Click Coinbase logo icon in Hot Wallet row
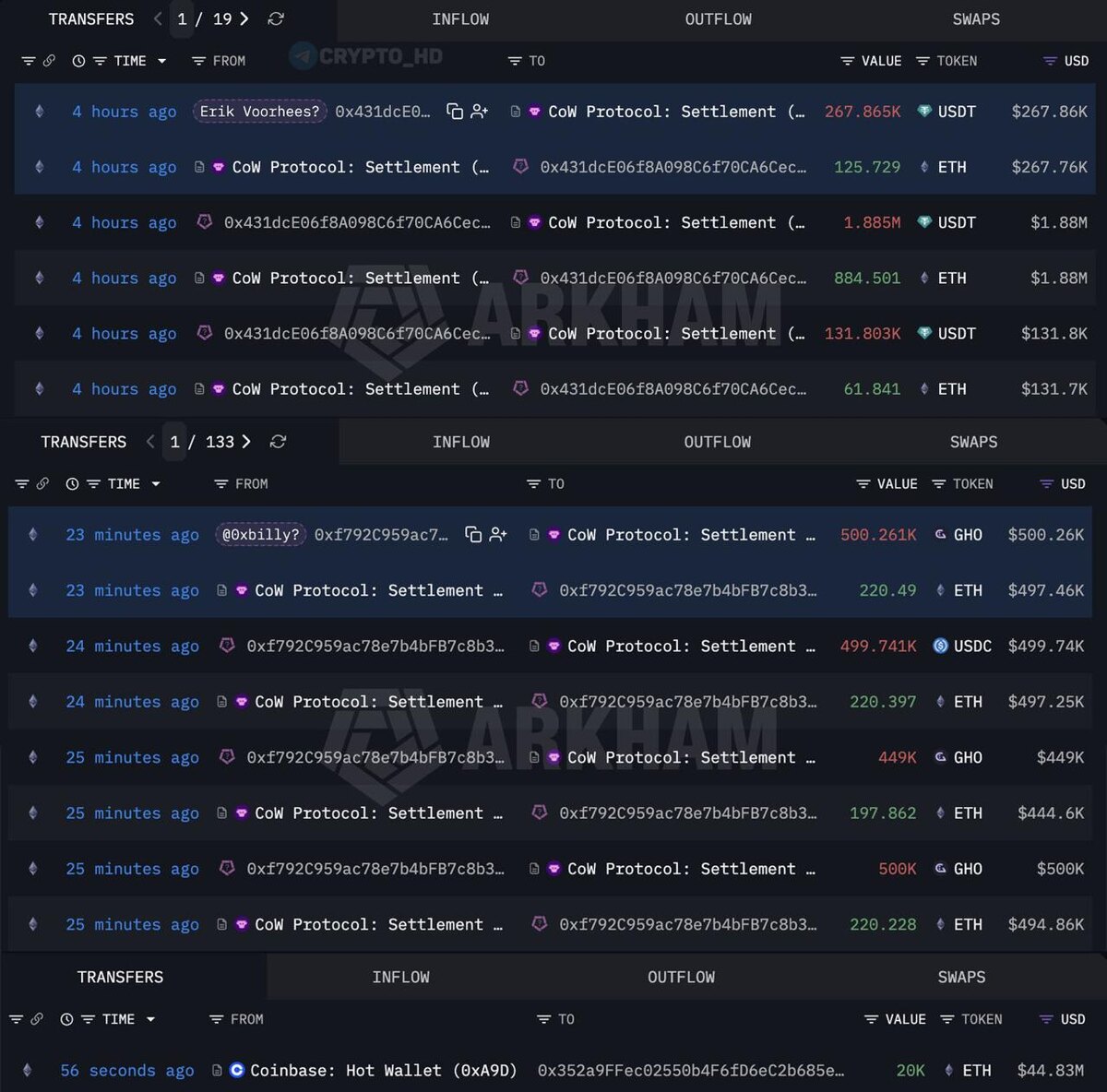The height and width of the screenshot is (1092, 1107). coord(236,1071)
